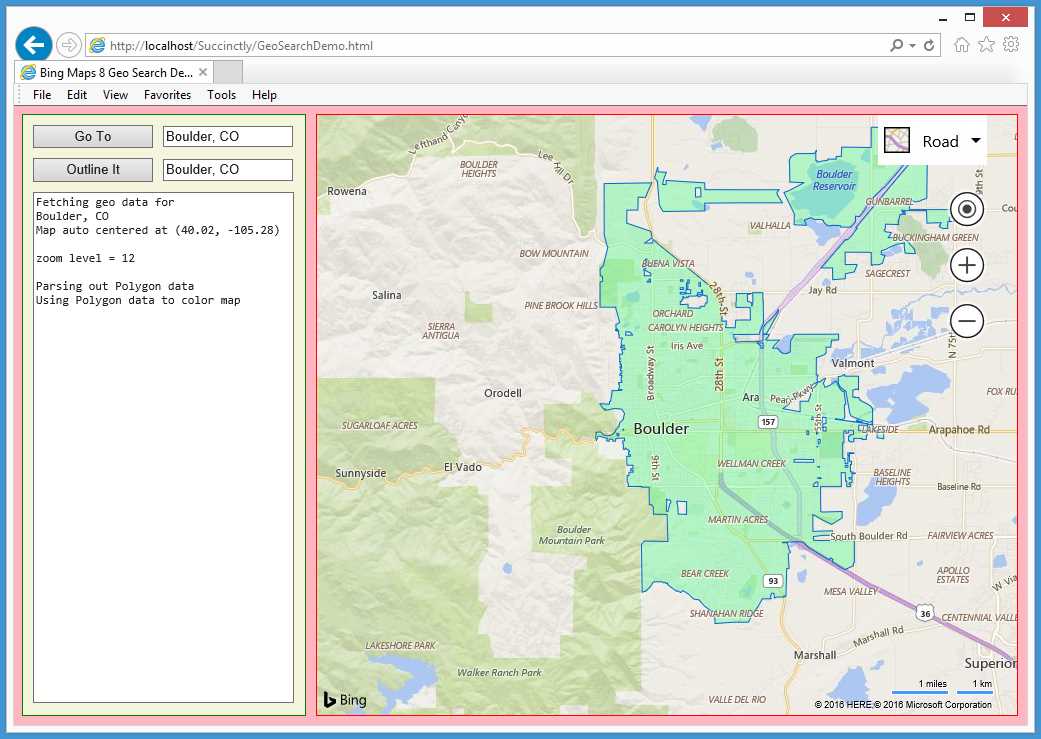Open the Tools menu
The height and width of the screenshot is (739, 1041).
(222, 95)
